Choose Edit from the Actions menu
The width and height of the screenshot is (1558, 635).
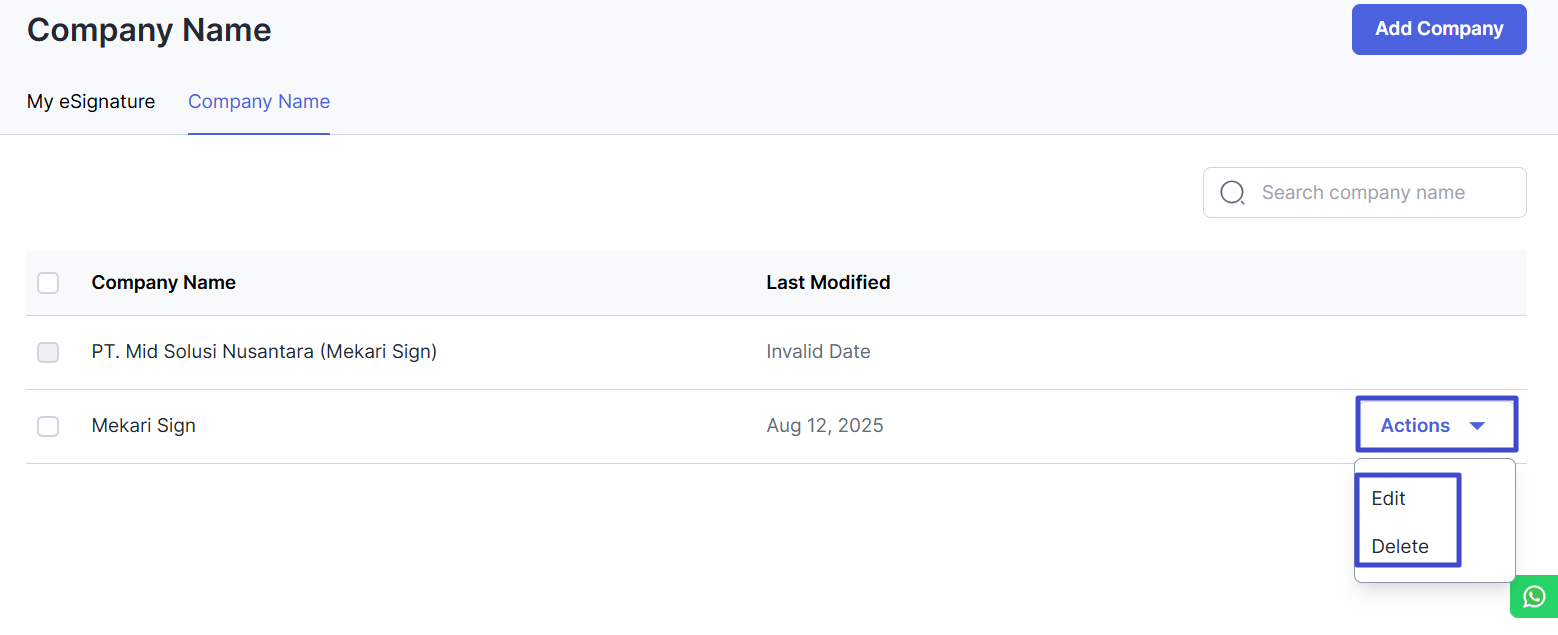coord(1388,498)
